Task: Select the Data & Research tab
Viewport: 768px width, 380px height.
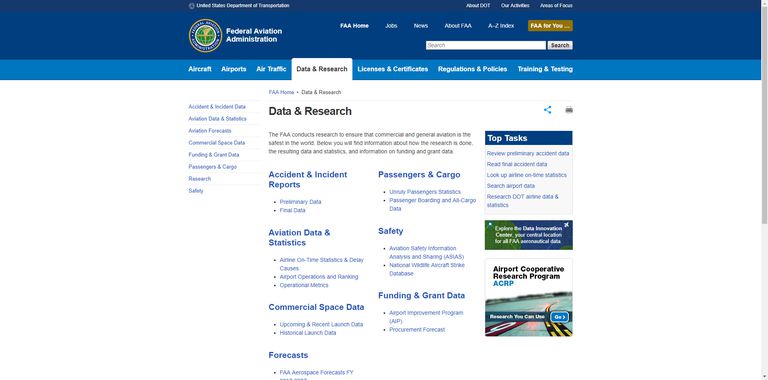Action: [x=322, y=69]
